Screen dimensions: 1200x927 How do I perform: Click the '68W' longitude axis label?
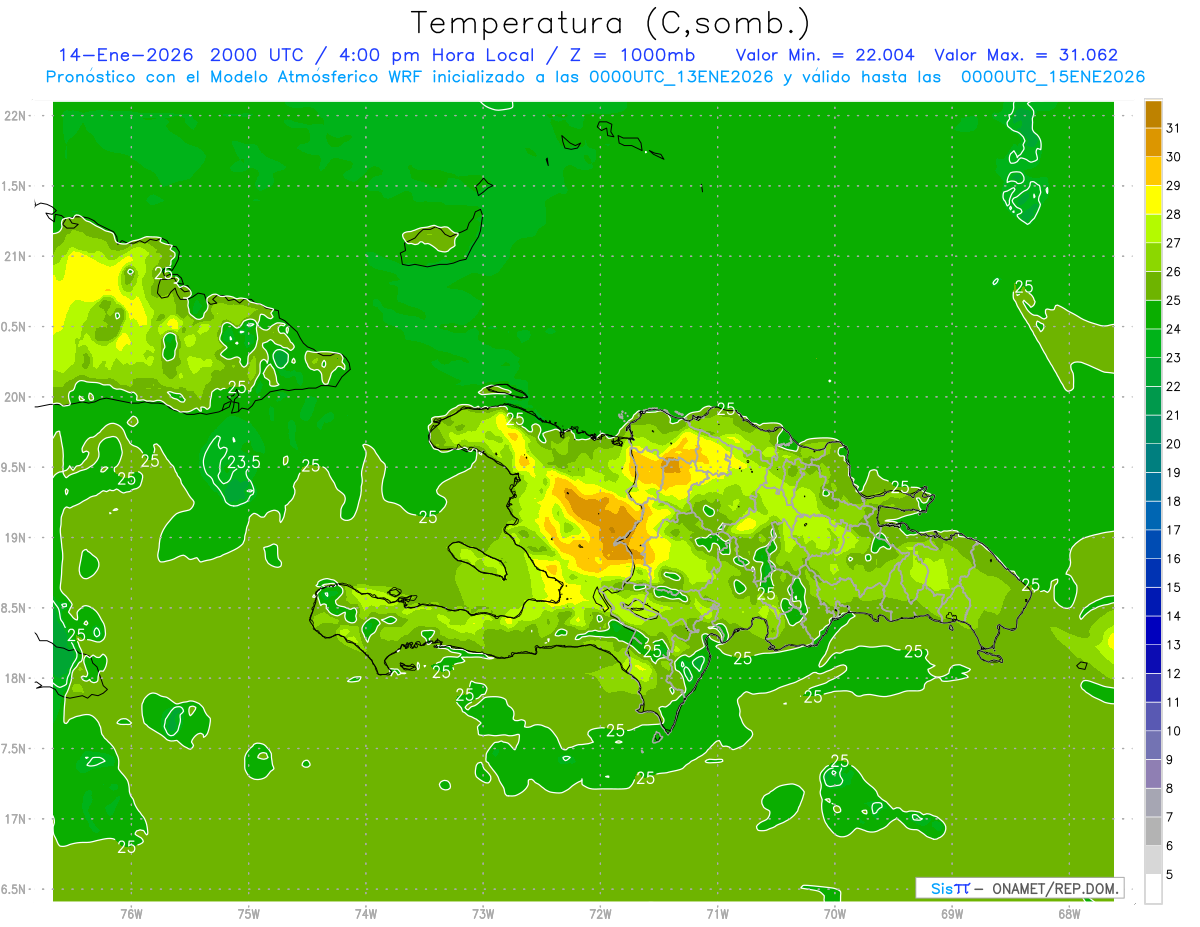(x=1069, y=914)
